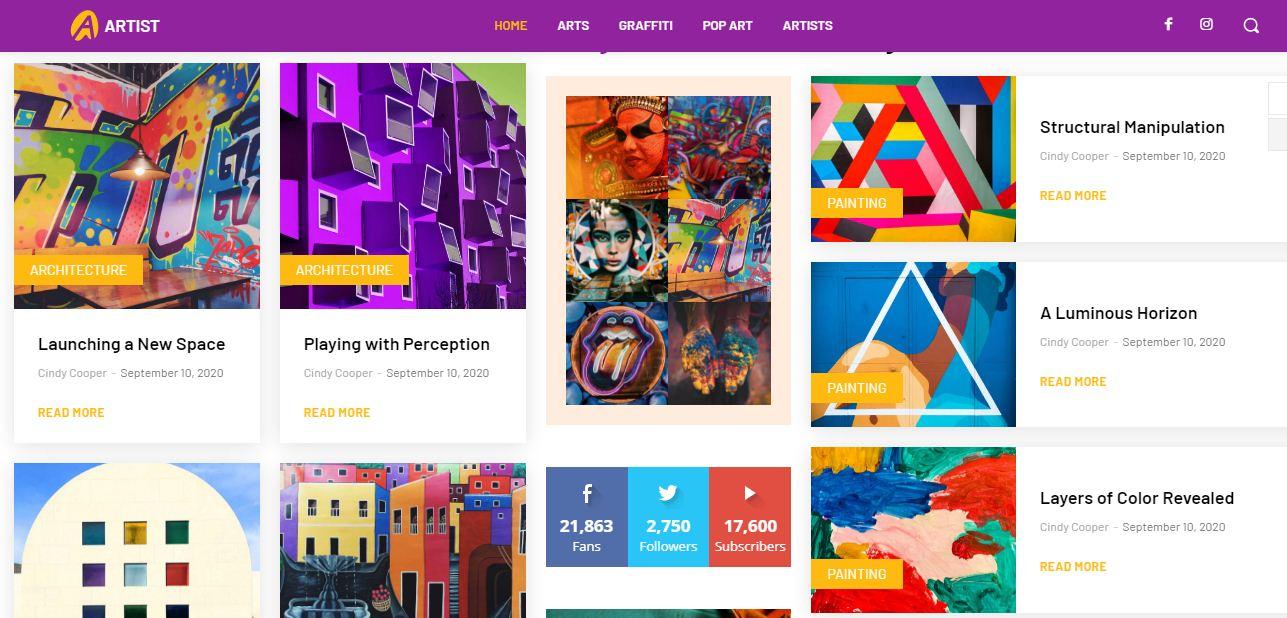Click the Instagram photo collage widget
The width and height of the screenshot is (1287, 618).
pyautogui.click(x=668, y=251)
